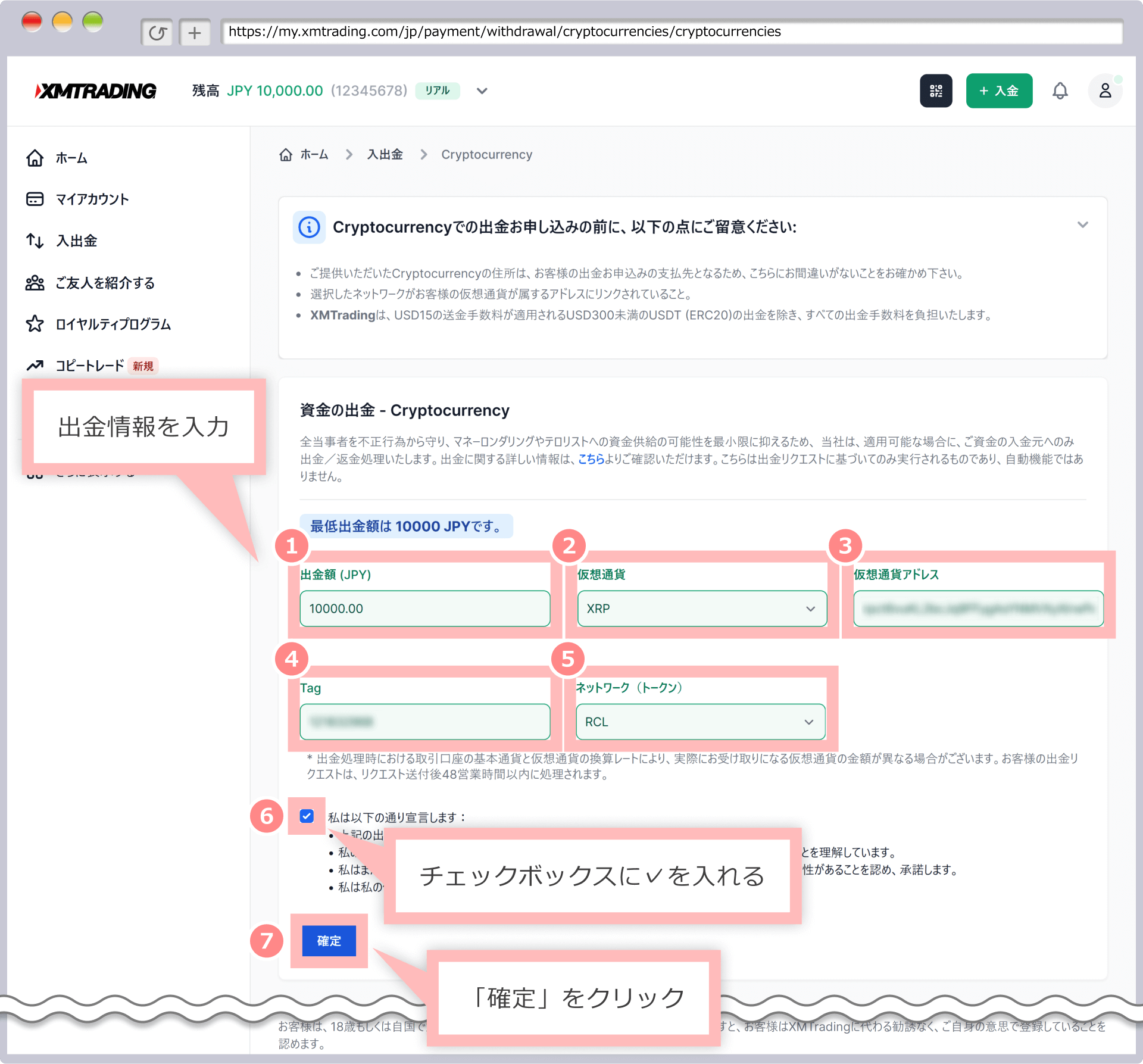
Task: Click the こちら link in description
Action: pyautogui.click(x=591, y=459)
